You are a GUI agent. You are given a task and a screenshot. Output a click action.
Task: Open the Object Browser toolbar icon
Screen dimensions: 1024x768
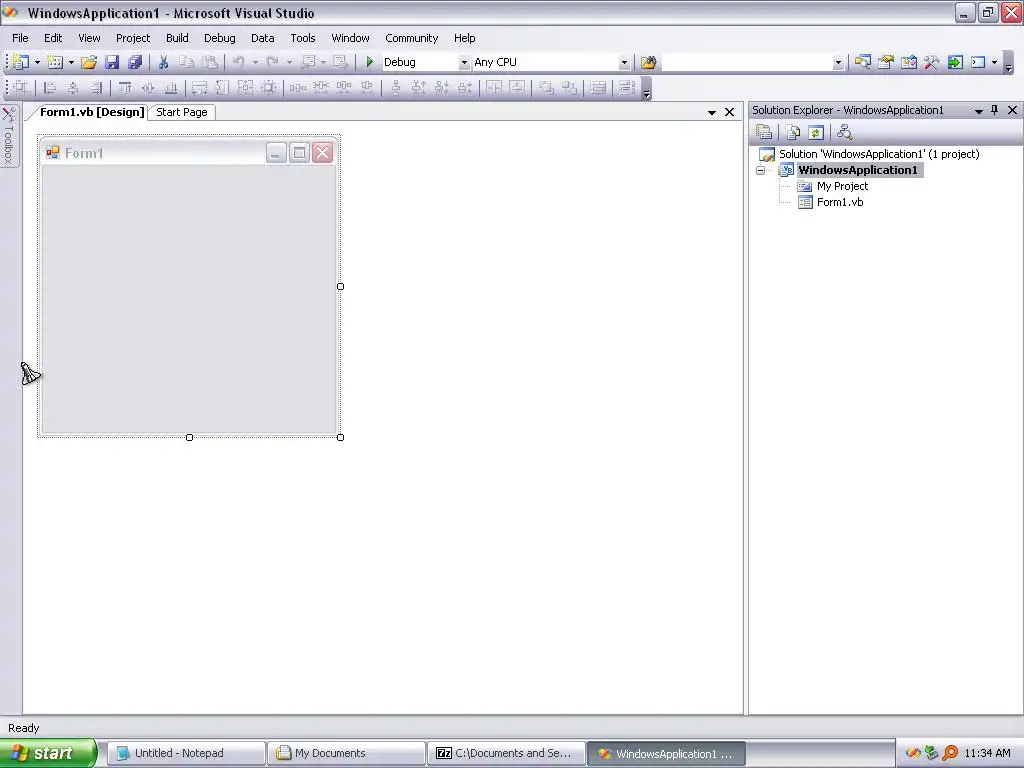coord(908,62)
